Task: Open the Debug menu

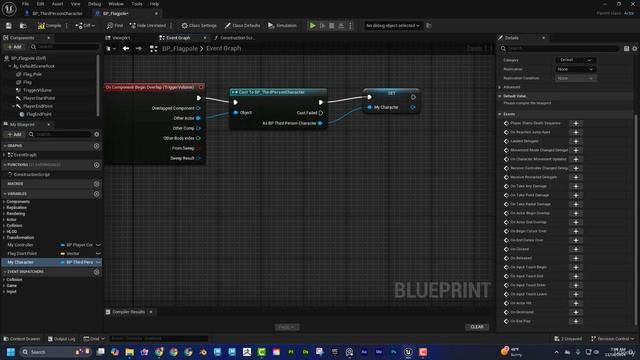Action: click(94, 4)
